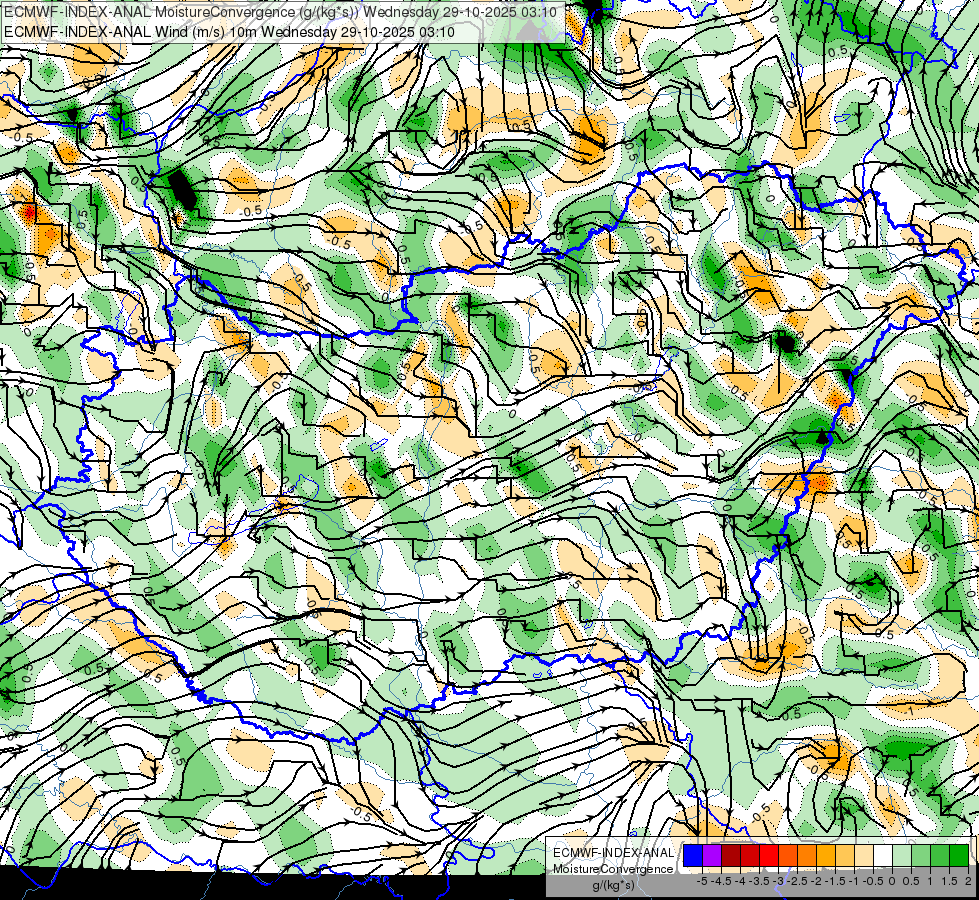979x900 pixels.
Task: Click the '-1.5' tick label on legend
Action: pos(835,881)
